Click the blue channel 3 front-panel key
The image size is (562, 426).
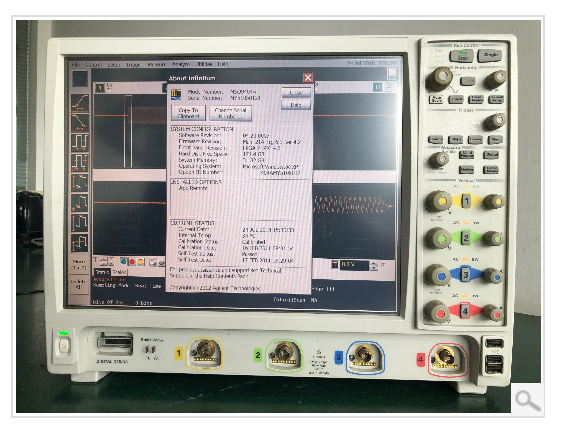click(465, 274)
